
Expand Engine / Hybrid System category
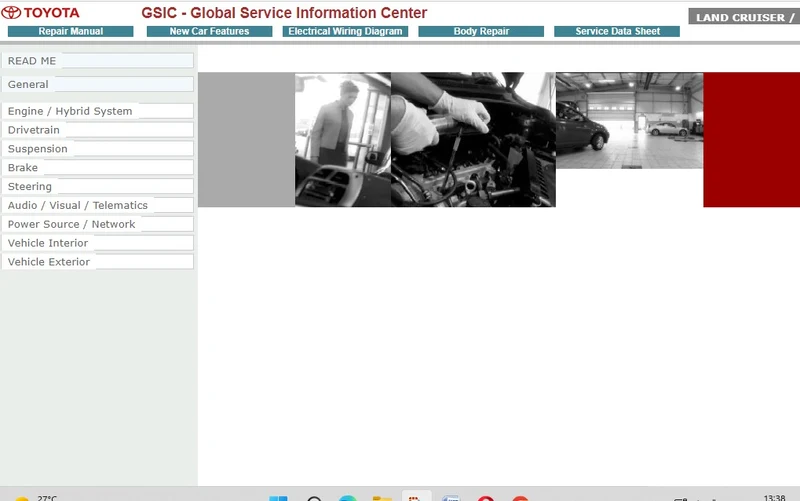[x=97, y=111]
